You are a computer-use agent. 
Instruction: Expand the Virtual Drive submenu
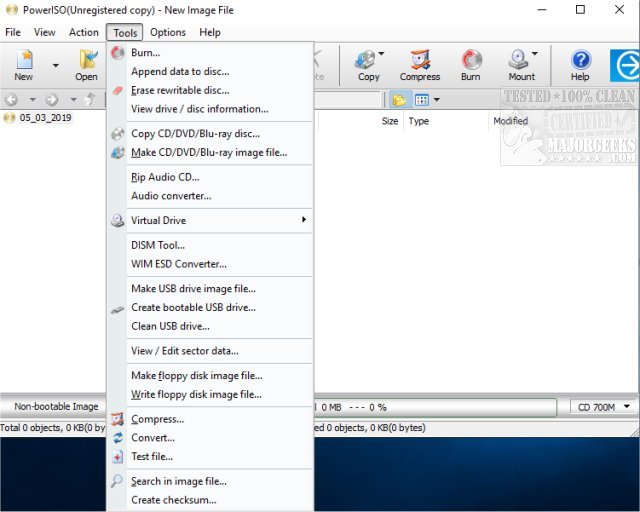211,220
